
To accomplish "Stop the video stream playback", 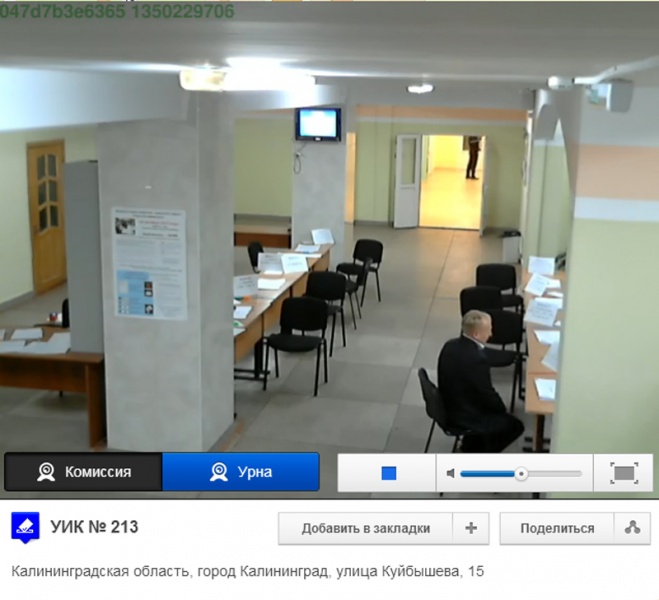I will tap(388, 473).
